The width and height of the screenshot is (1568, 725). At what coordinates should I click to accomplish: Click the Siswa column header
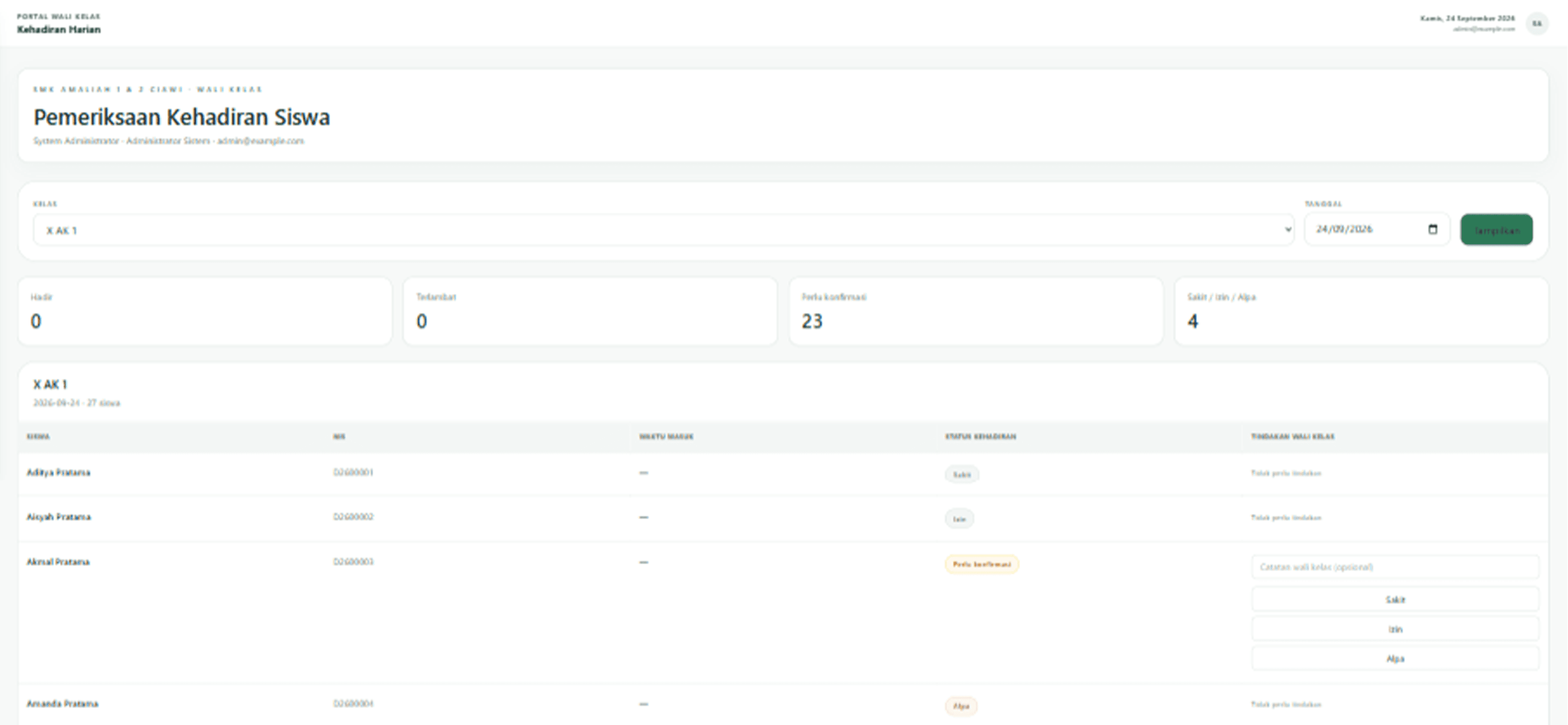coord(38,436)
